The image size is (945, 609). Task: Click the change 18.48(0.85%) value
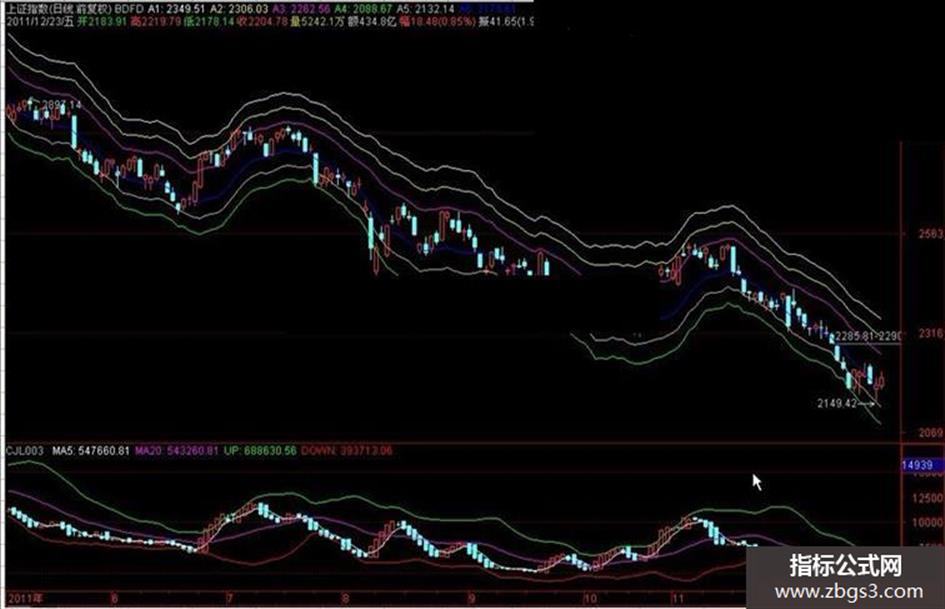click(x=437, y=22)
